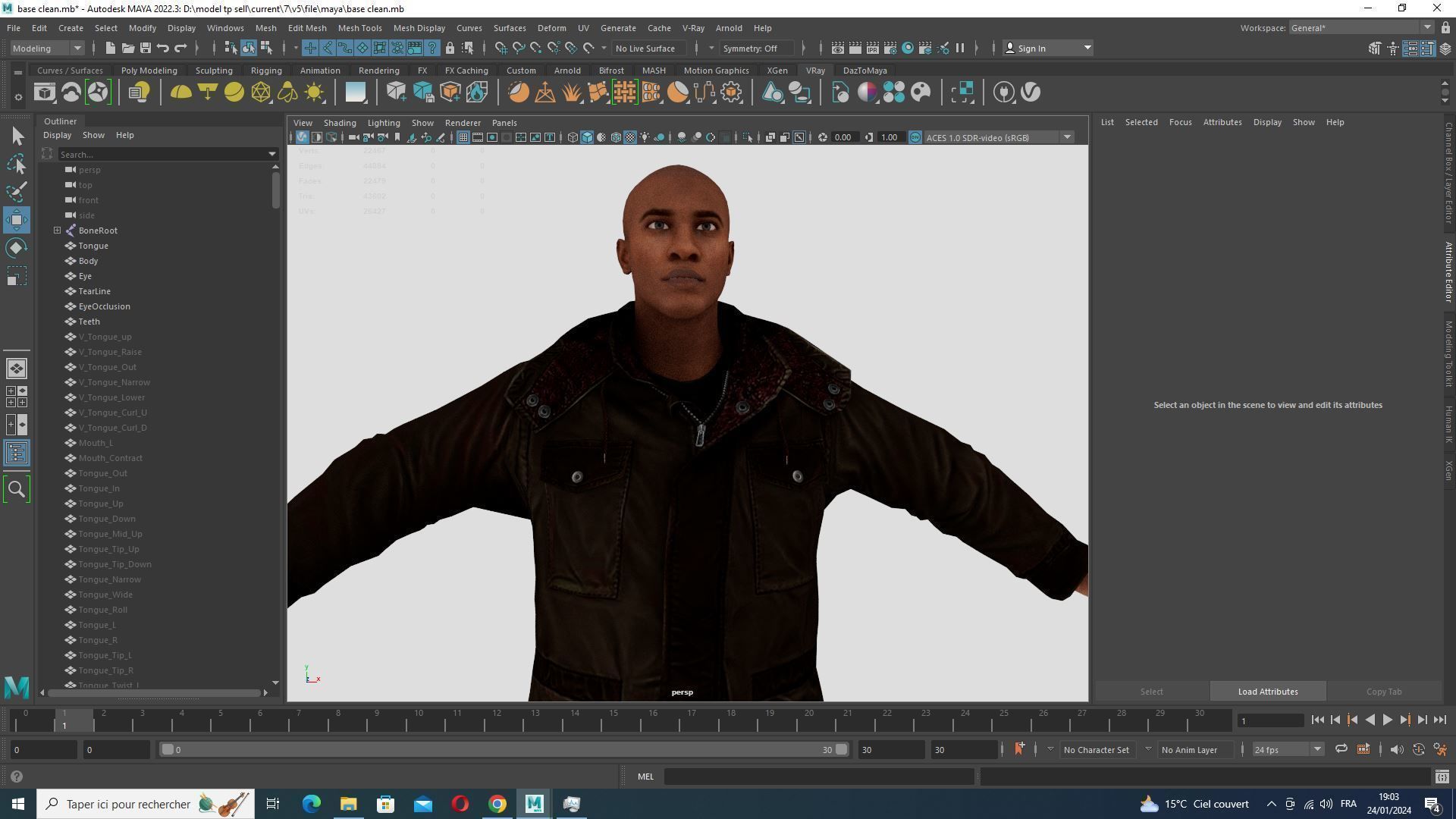This screenshot has width=1456, height=819.
Task: Open Modeling Toolkit from top-right icons
Action: 1375,49
